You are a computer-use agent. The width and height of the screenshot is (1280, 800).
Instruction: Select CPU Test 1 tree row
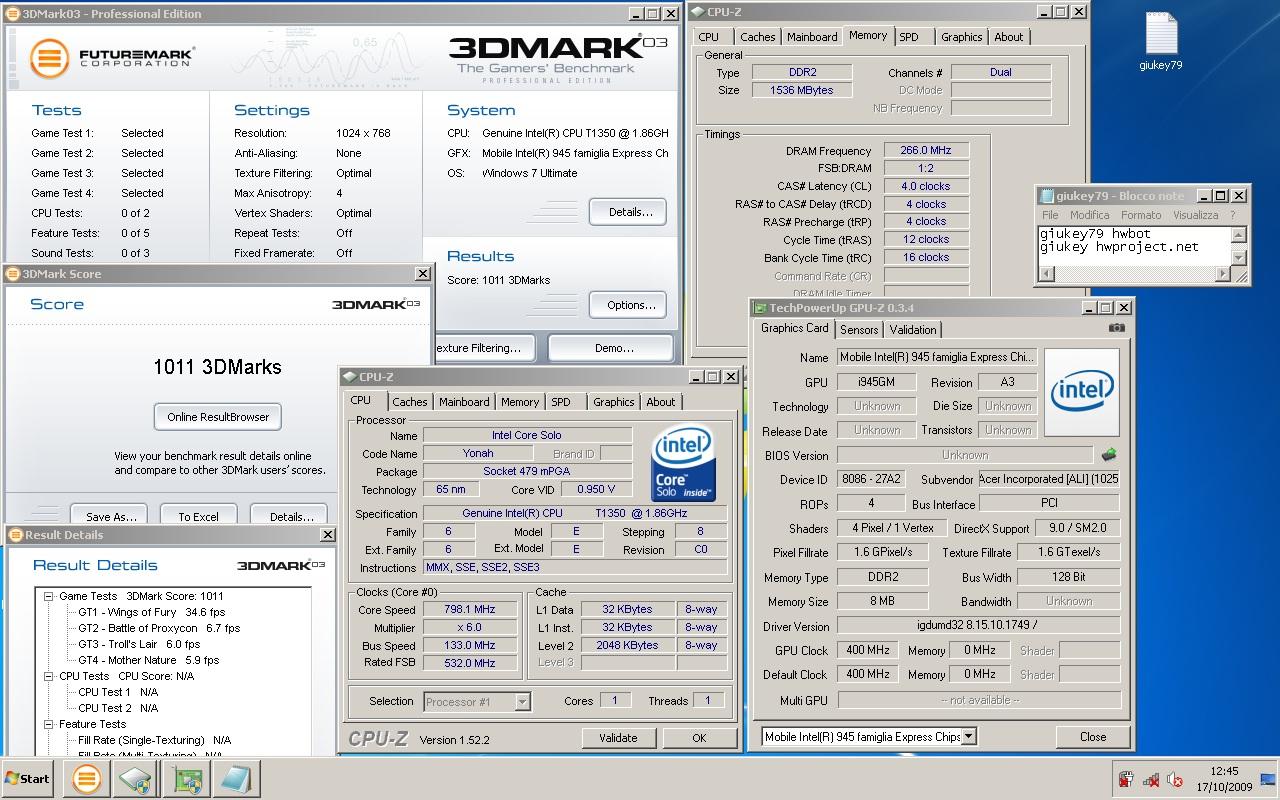118,692
